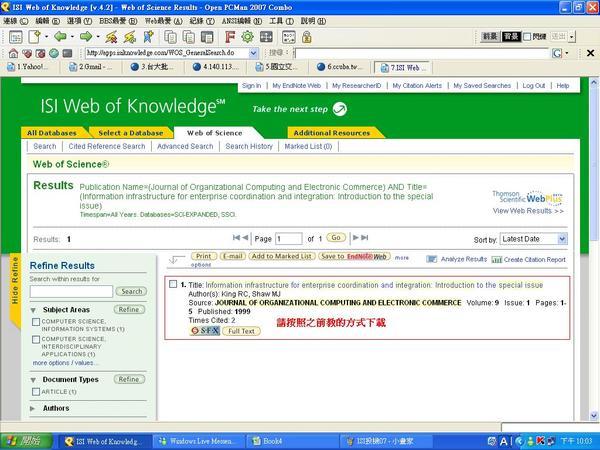Click the pin favorite icon

coord(148,37)
